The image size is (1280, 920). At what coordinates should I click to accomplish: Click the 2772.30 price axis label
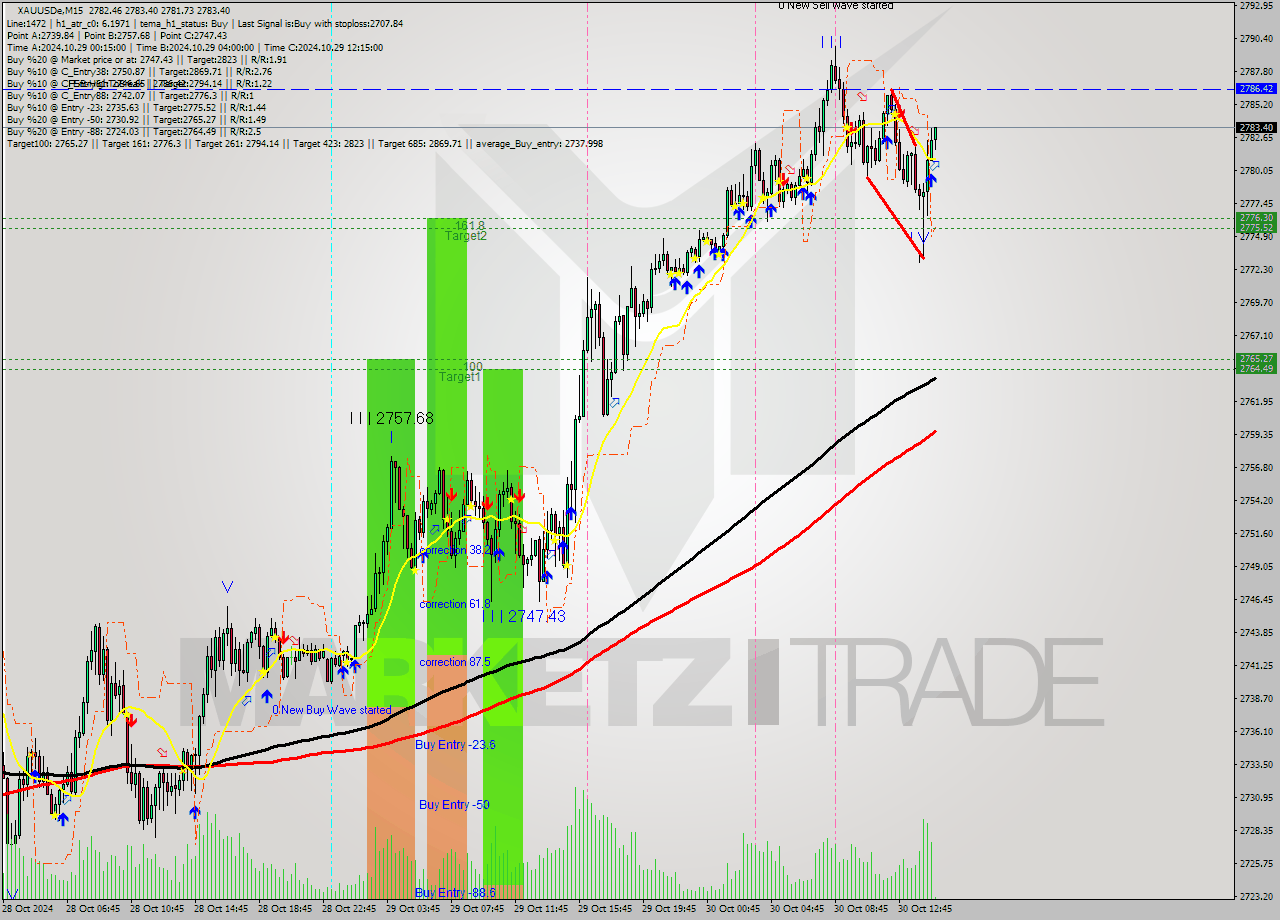tap(1256, 270)
